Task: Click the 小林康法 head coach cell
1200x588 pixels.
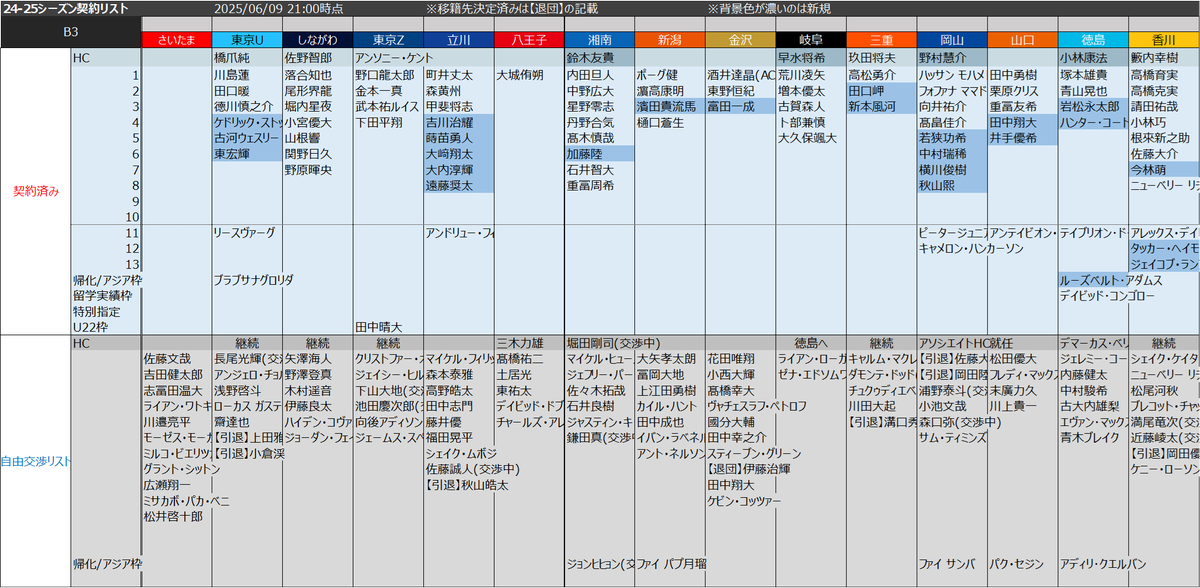Action: click(1092, 58)
